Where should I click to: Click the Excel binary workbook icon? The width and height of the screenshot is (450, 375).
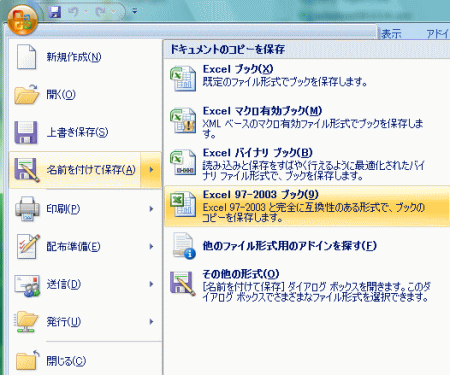183,162
